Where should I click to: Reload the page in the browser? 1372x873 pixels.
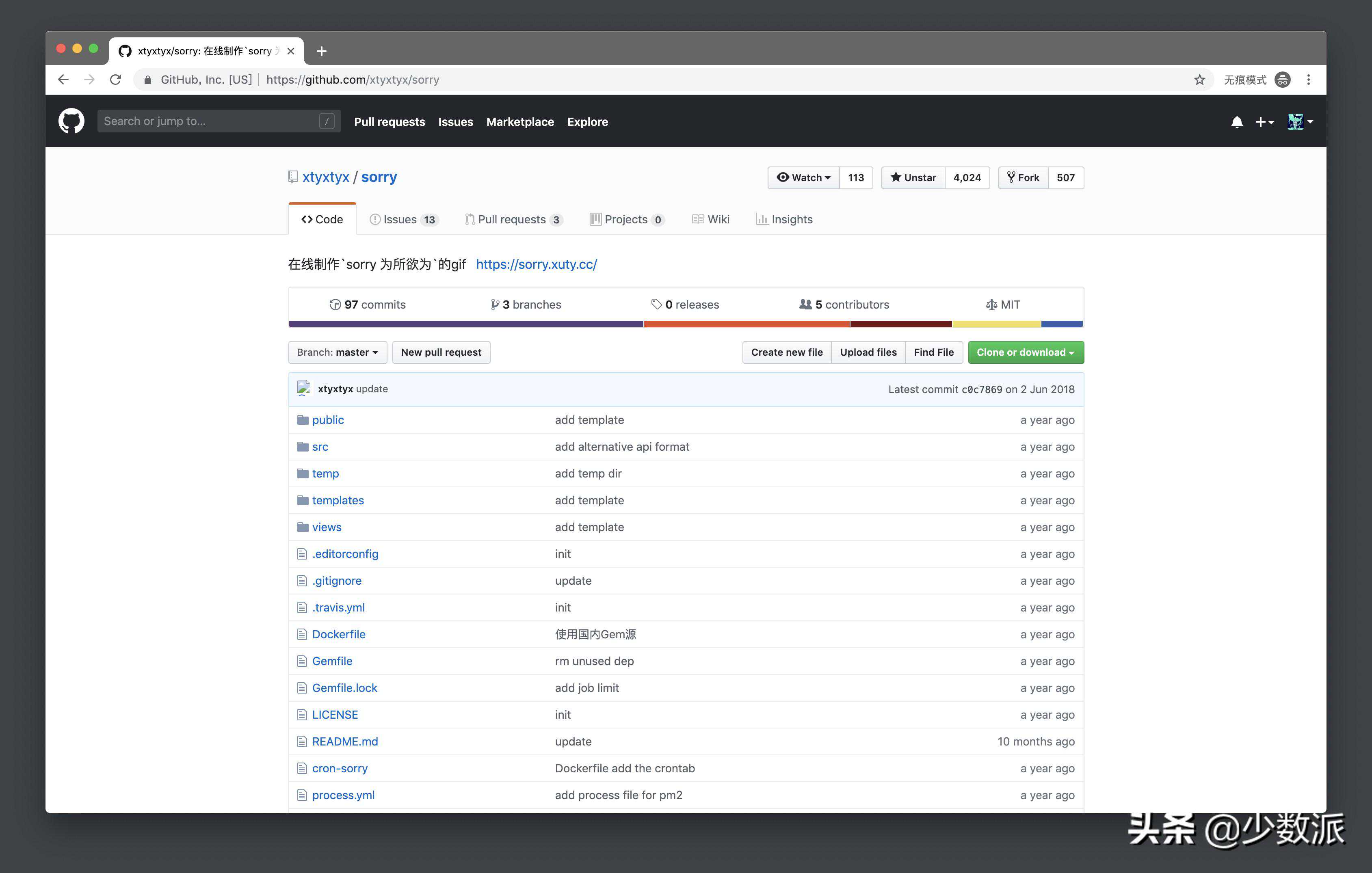[116, 80]
